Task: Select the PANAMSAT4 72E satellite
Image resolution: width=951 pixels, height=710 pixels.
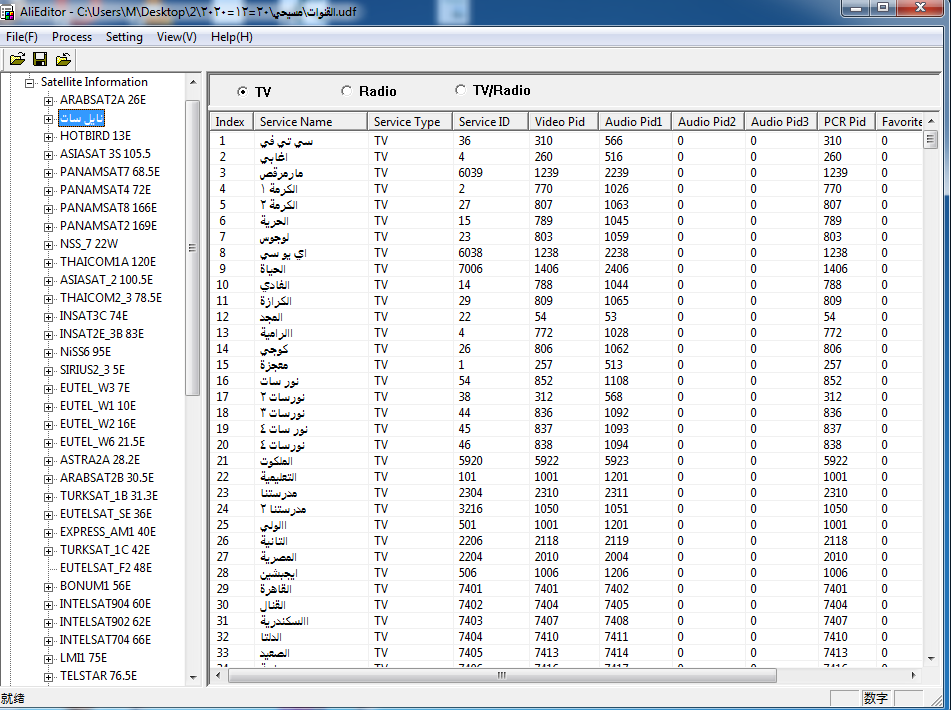Action: (x=106, y=190)
